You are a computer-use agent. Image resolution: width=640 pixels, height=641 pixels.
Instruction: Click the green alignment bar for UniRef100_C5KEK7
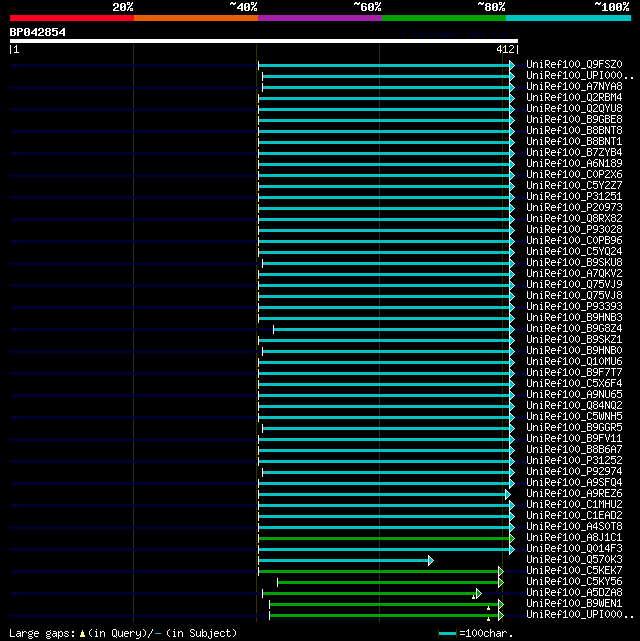coord(379,572)
